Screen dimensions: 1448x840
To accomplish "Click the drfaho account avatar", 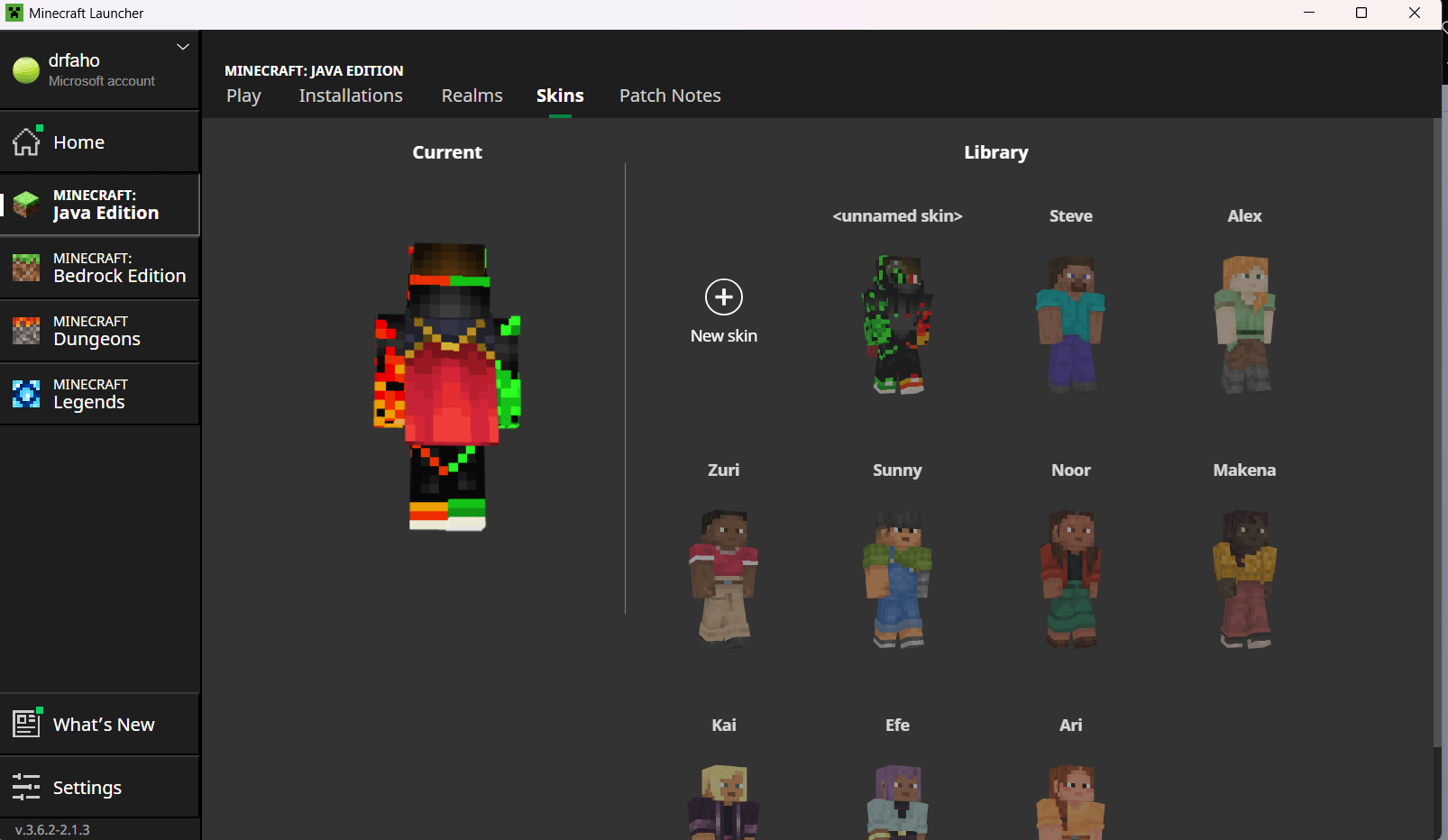I will [x=26, y=70].
